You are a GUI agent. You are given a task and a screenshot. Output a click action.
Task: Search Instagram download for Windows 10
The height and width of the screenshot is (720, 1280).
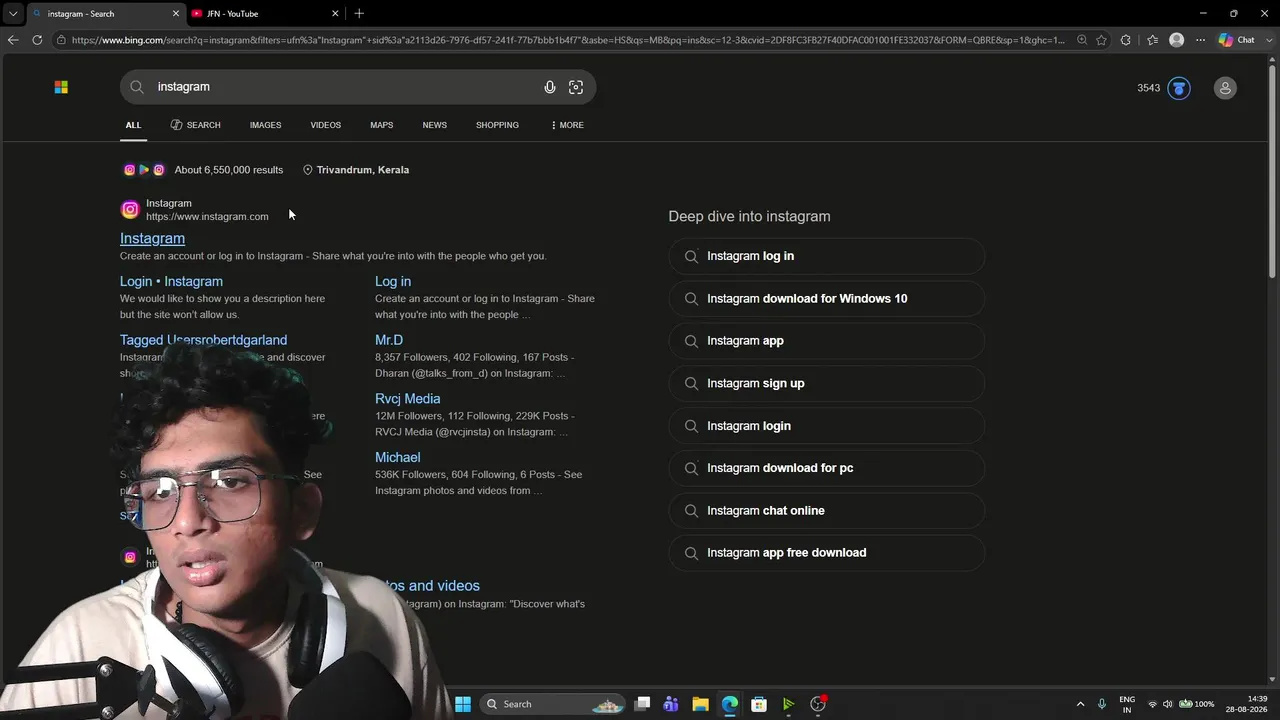coord(827,299)
